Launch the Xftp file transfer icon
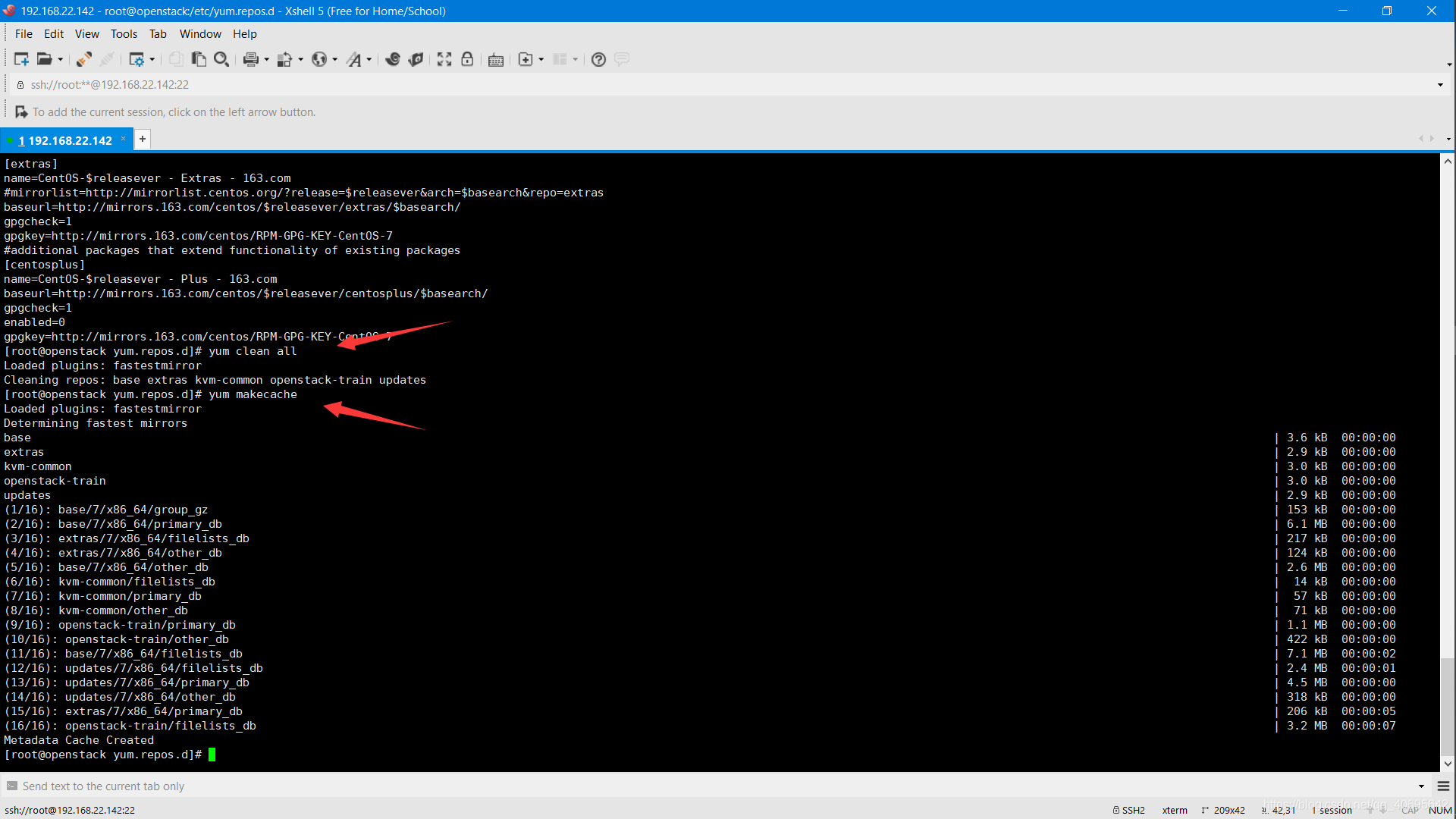 click(393, 59)
